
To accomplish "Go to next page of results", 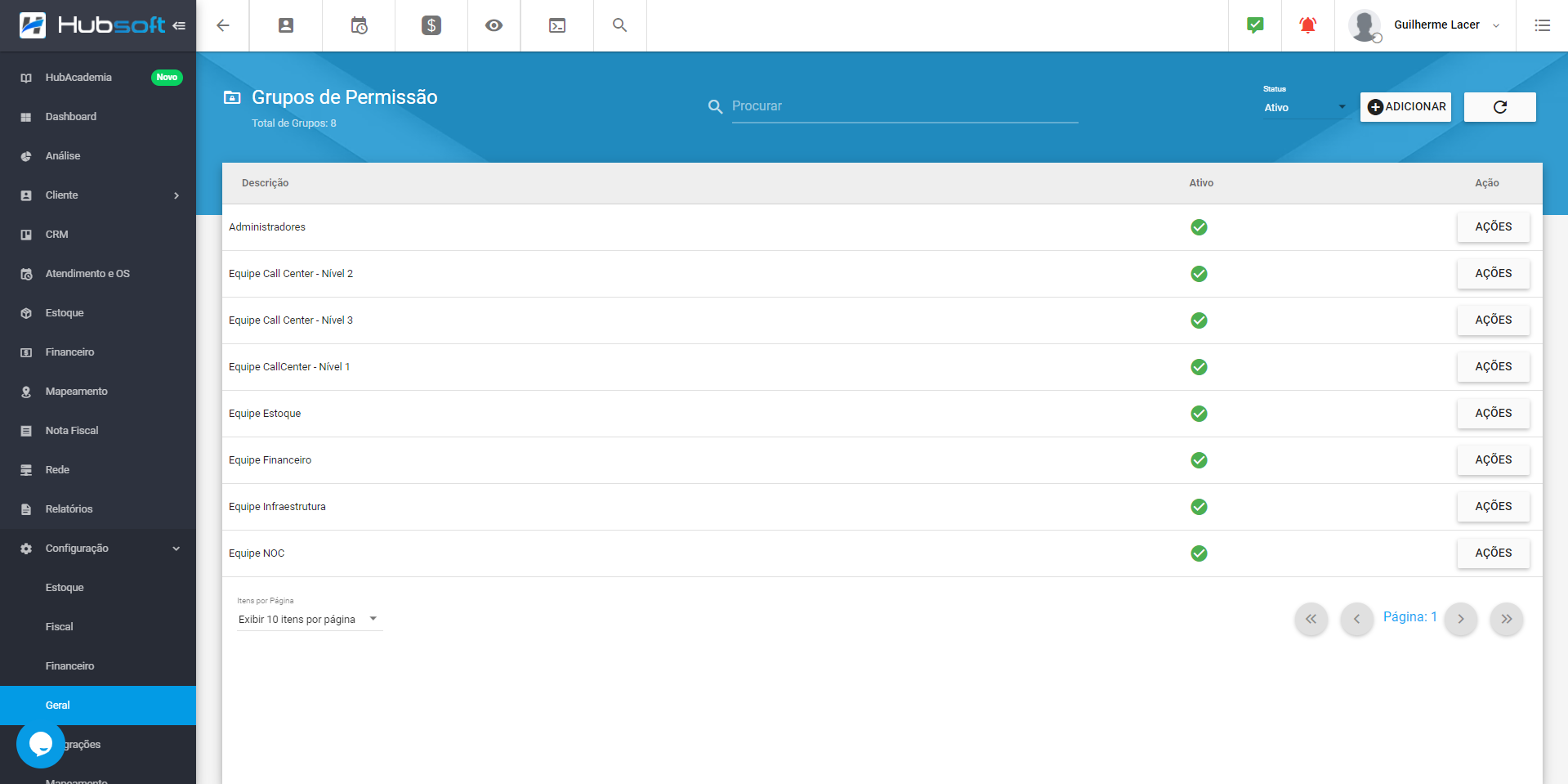I will [x=1461, y=619].
